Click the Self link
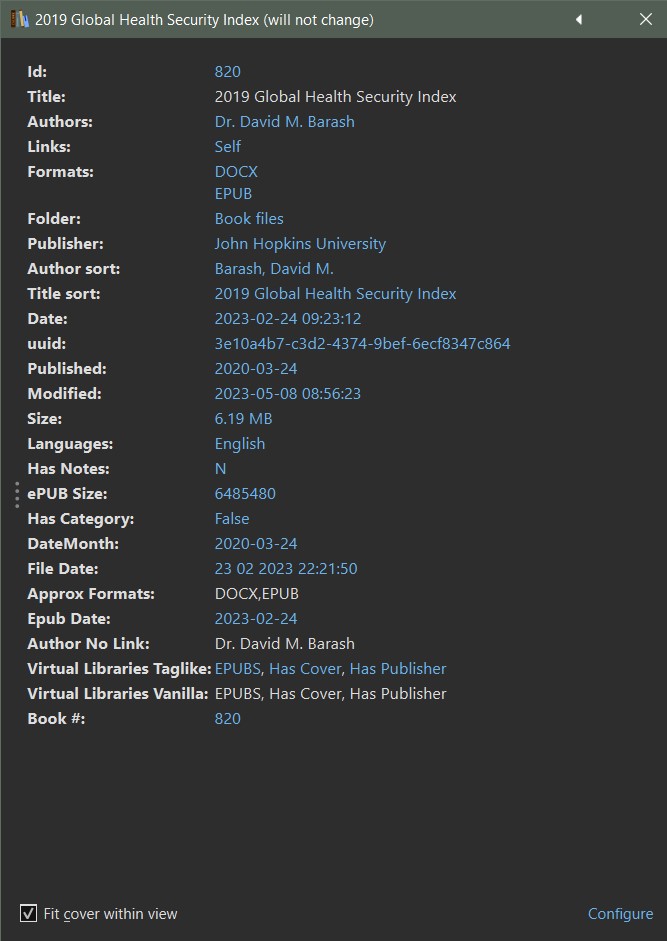The height and width of the screenshot is (941, 667). (x=228, y=147)
